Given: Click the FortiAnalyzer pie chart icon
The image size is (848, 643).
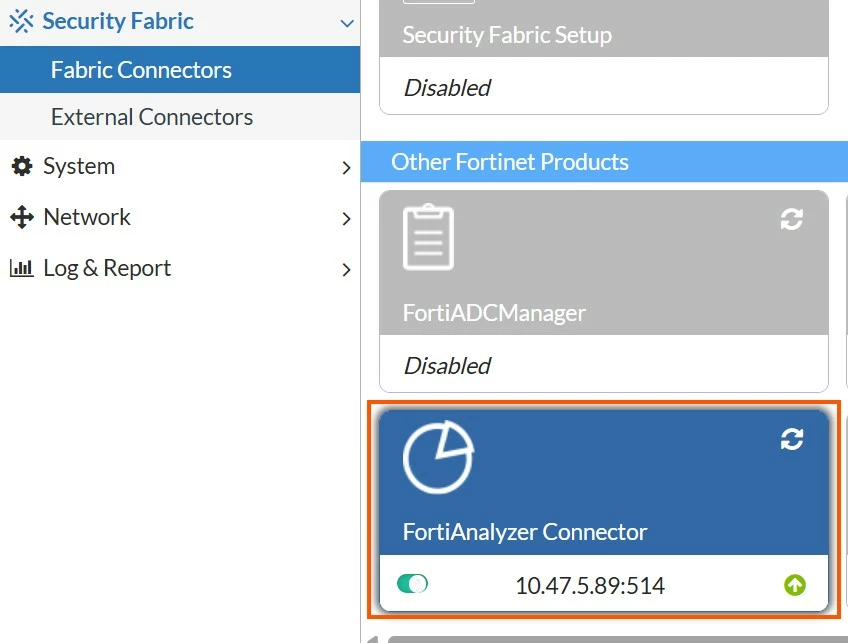Looking at the screenshot, I should click(x=438, y=457).
